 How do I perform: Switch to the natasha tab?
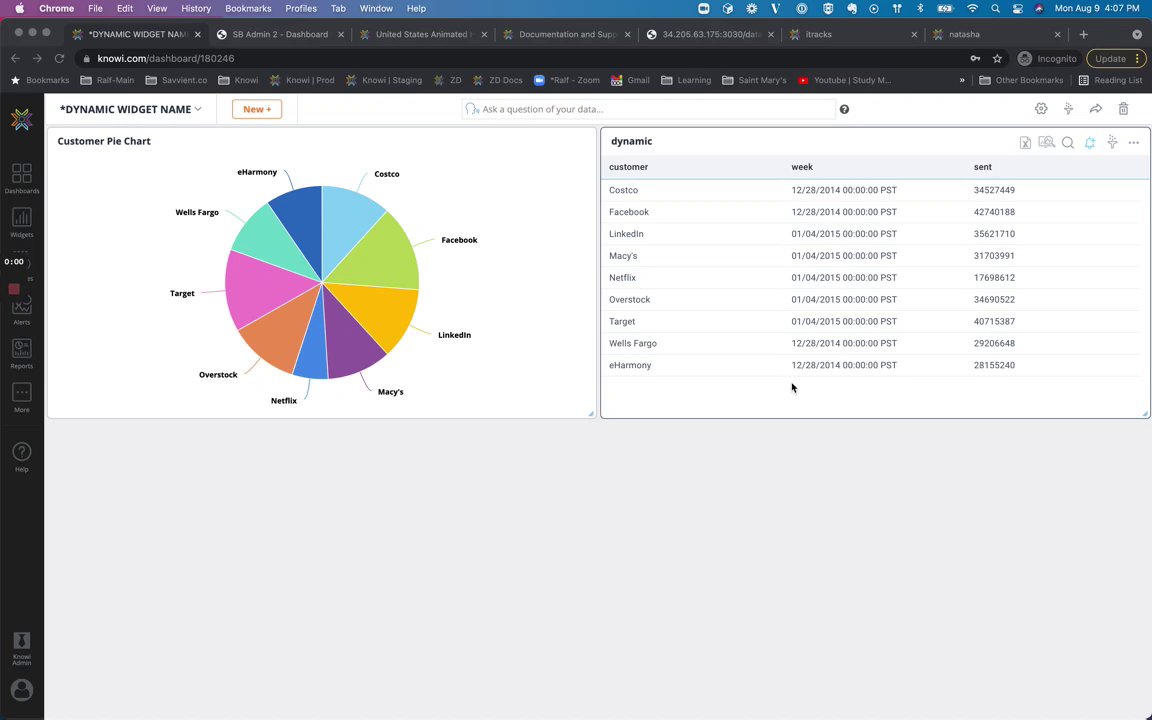point(996,35)
